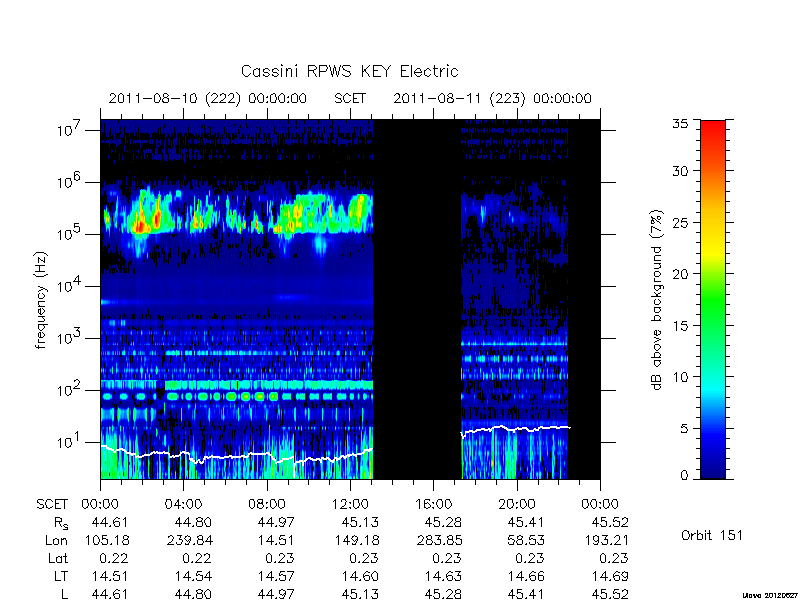Click the "dB above background (7%)" color bar label
The image size is (800, 600).
(657, 300)
